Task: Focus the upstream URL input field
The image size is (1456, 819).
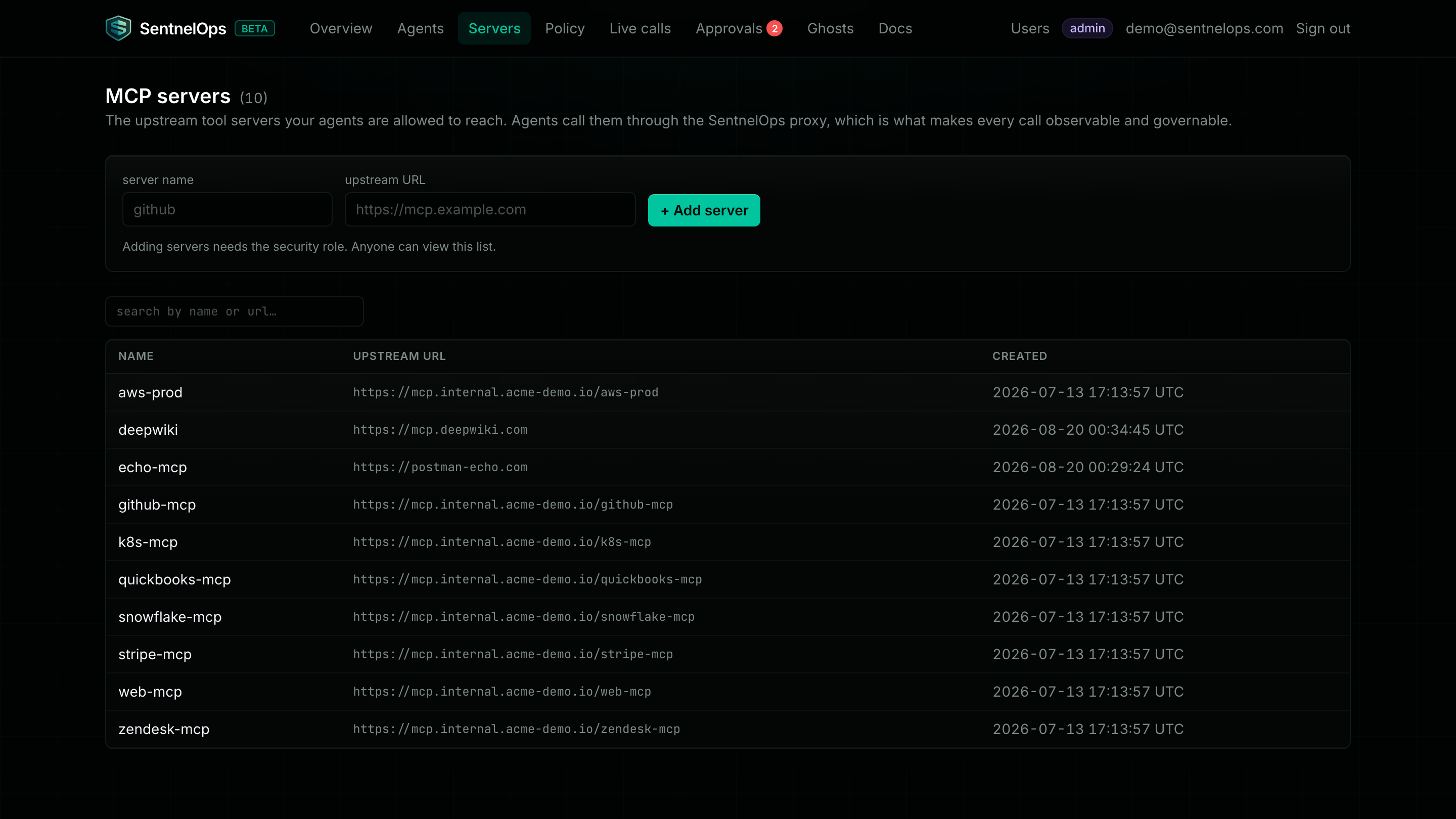Action: 490,210
